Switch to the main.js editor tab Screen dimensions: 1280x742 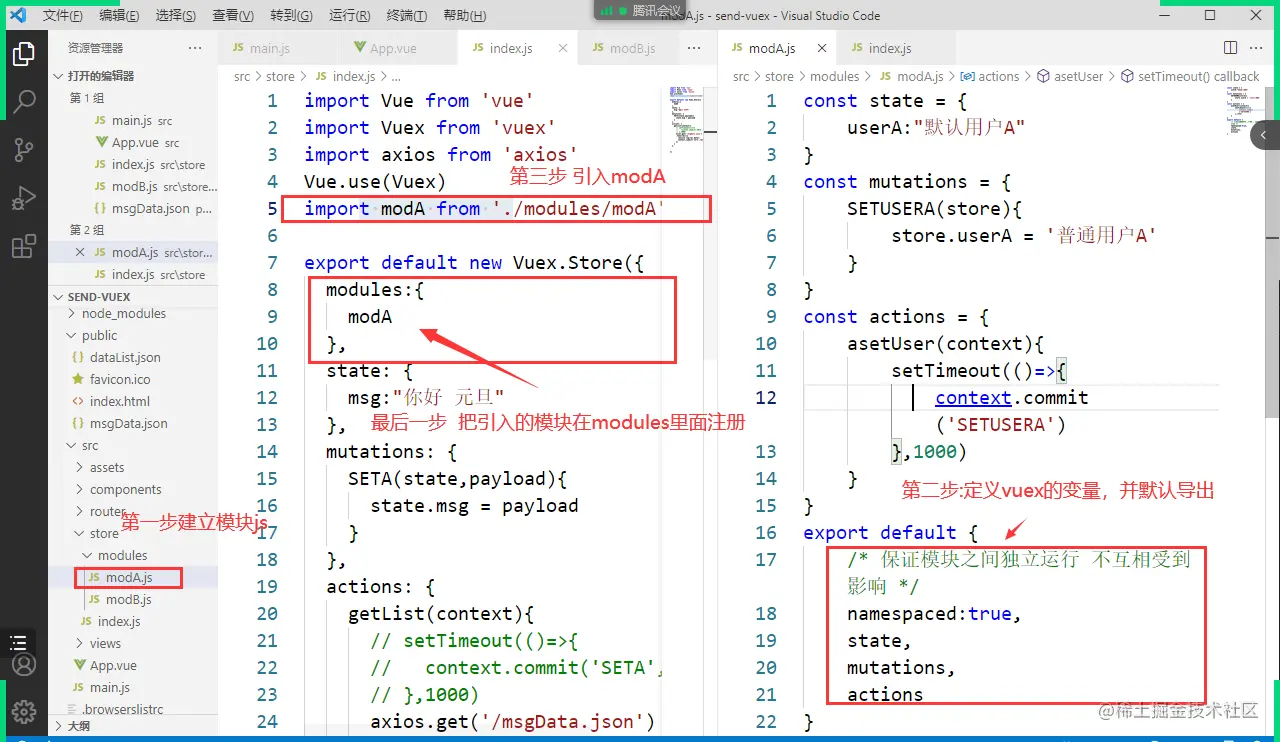coord(269,48)
